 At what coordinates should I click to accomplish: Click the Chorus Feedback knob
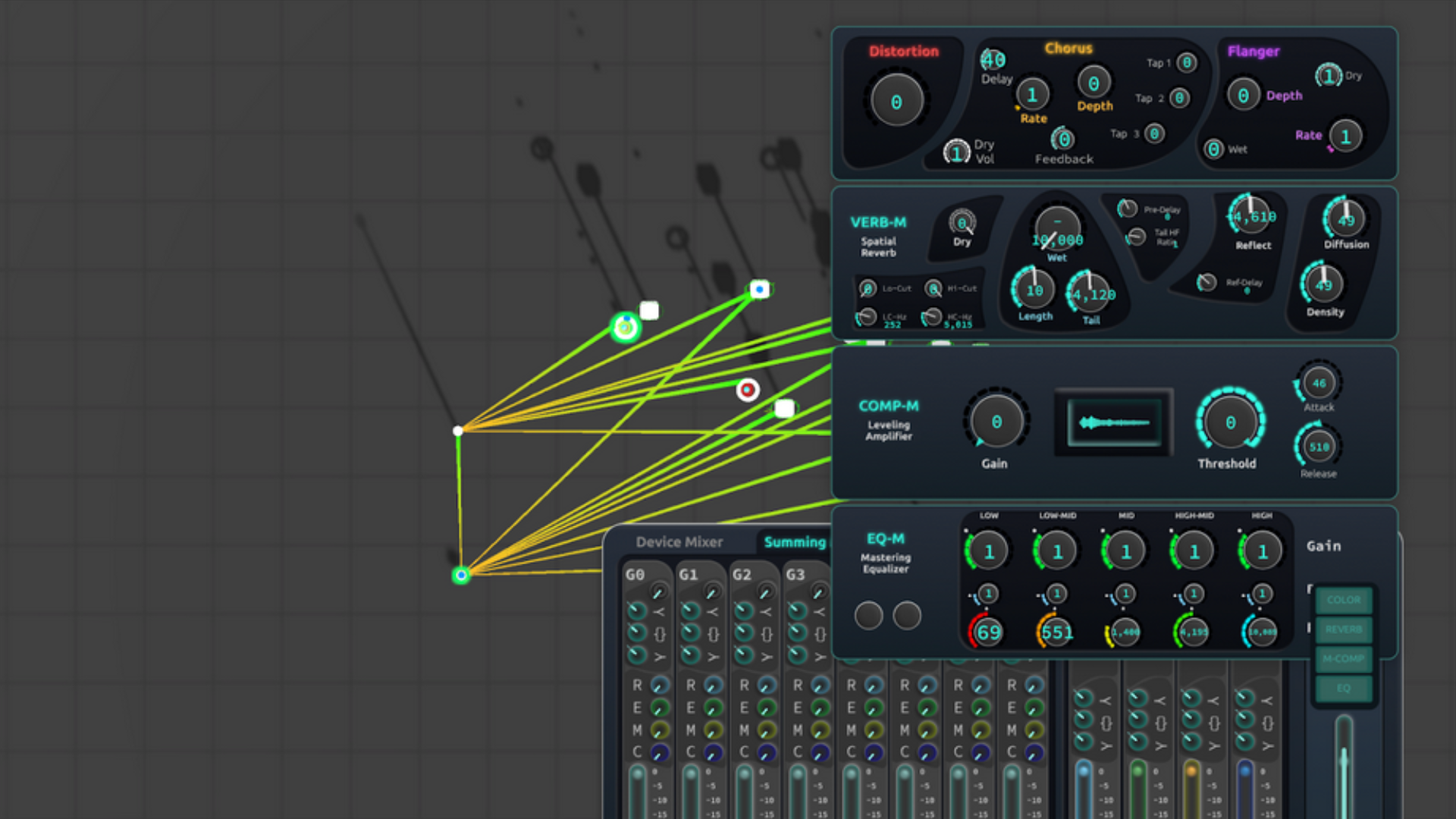point(1064,139)
